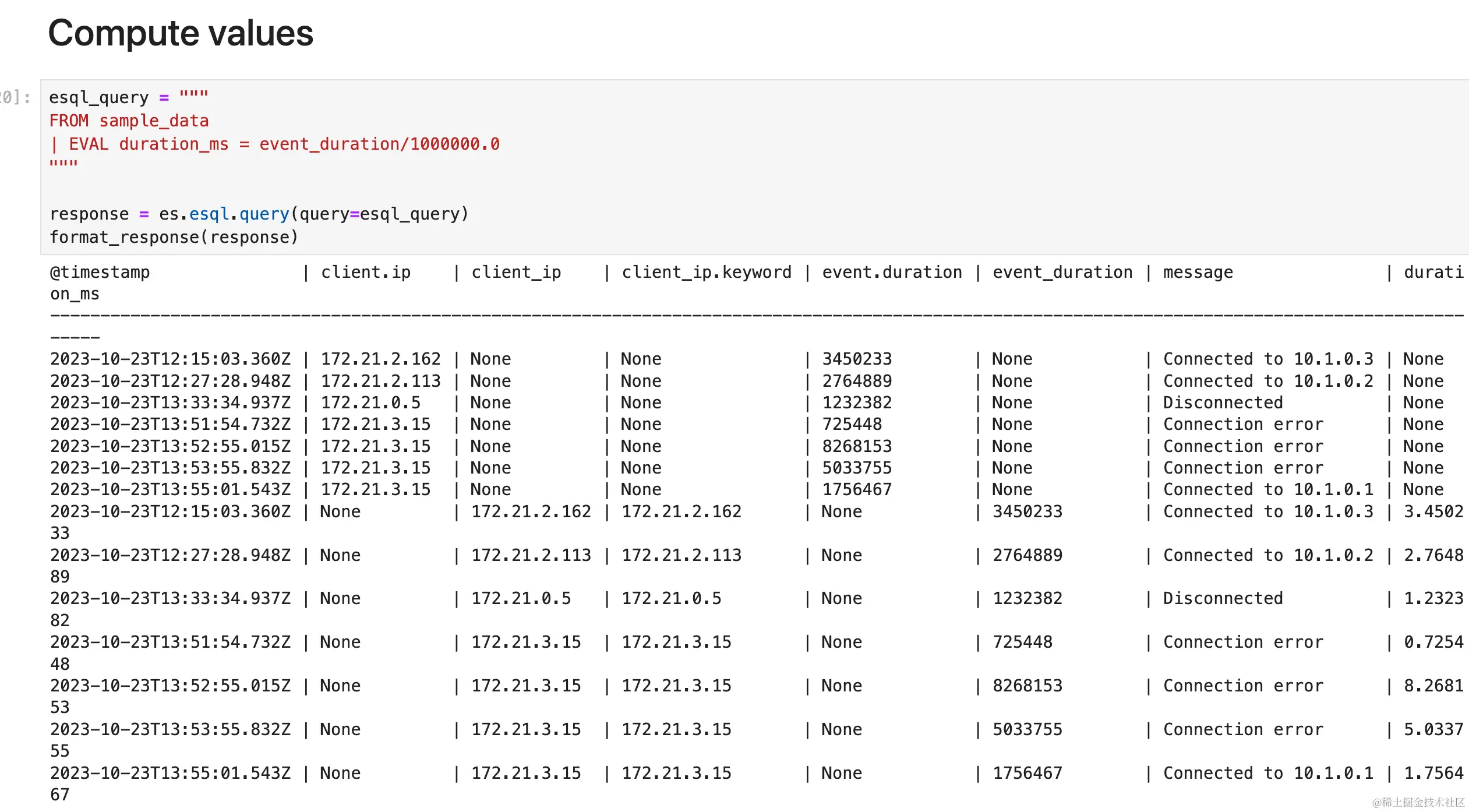This screenshot has width=1469, height=812.
Task: Click the Disconnected message in third row
Action: point(1223,403)
